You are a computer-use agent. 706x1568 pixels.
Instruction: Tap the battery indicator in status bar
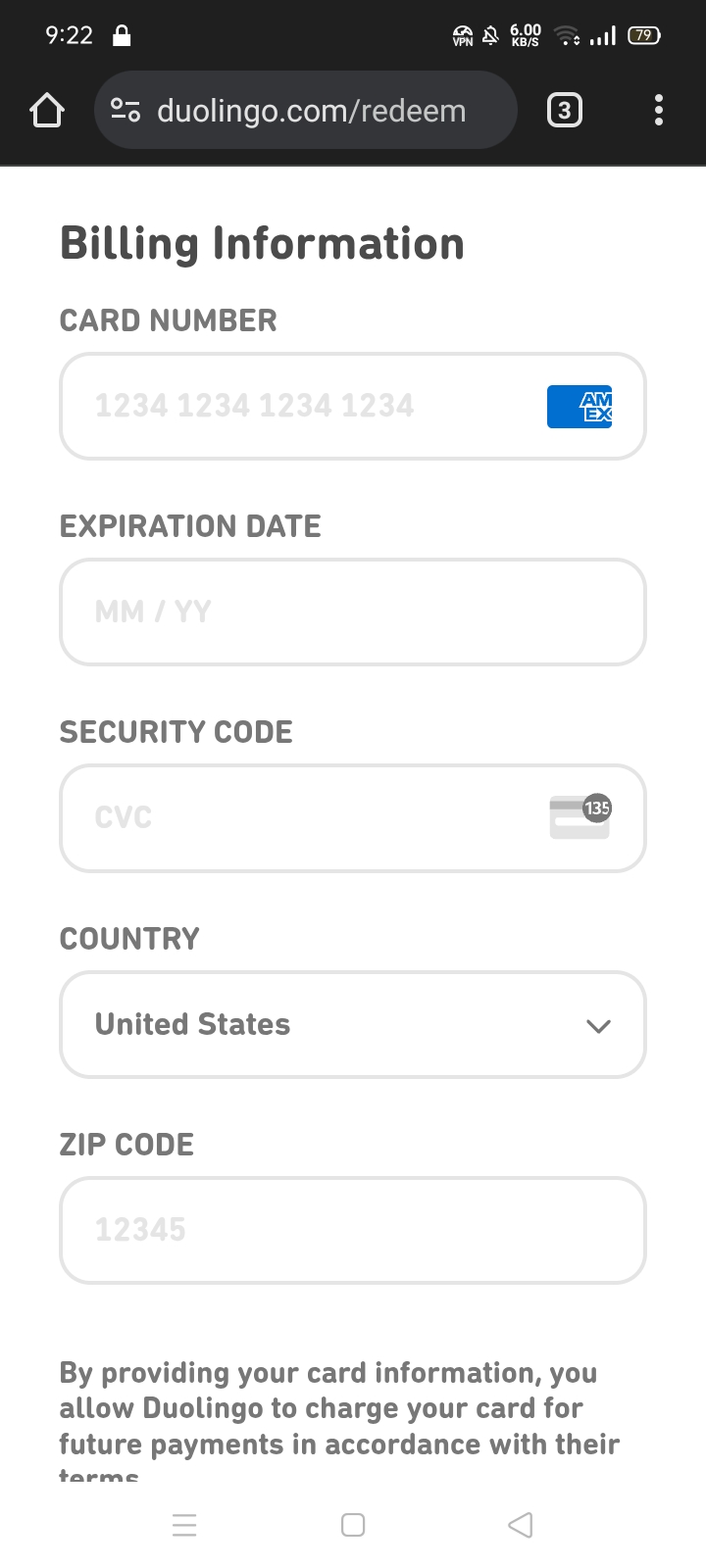(x=644, y=35)
